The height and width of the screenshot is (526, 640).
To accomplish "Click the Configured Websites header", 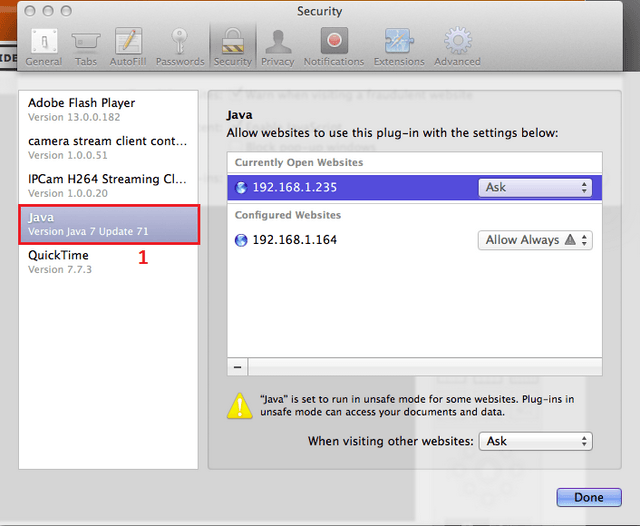I will (x=288, y=215).
